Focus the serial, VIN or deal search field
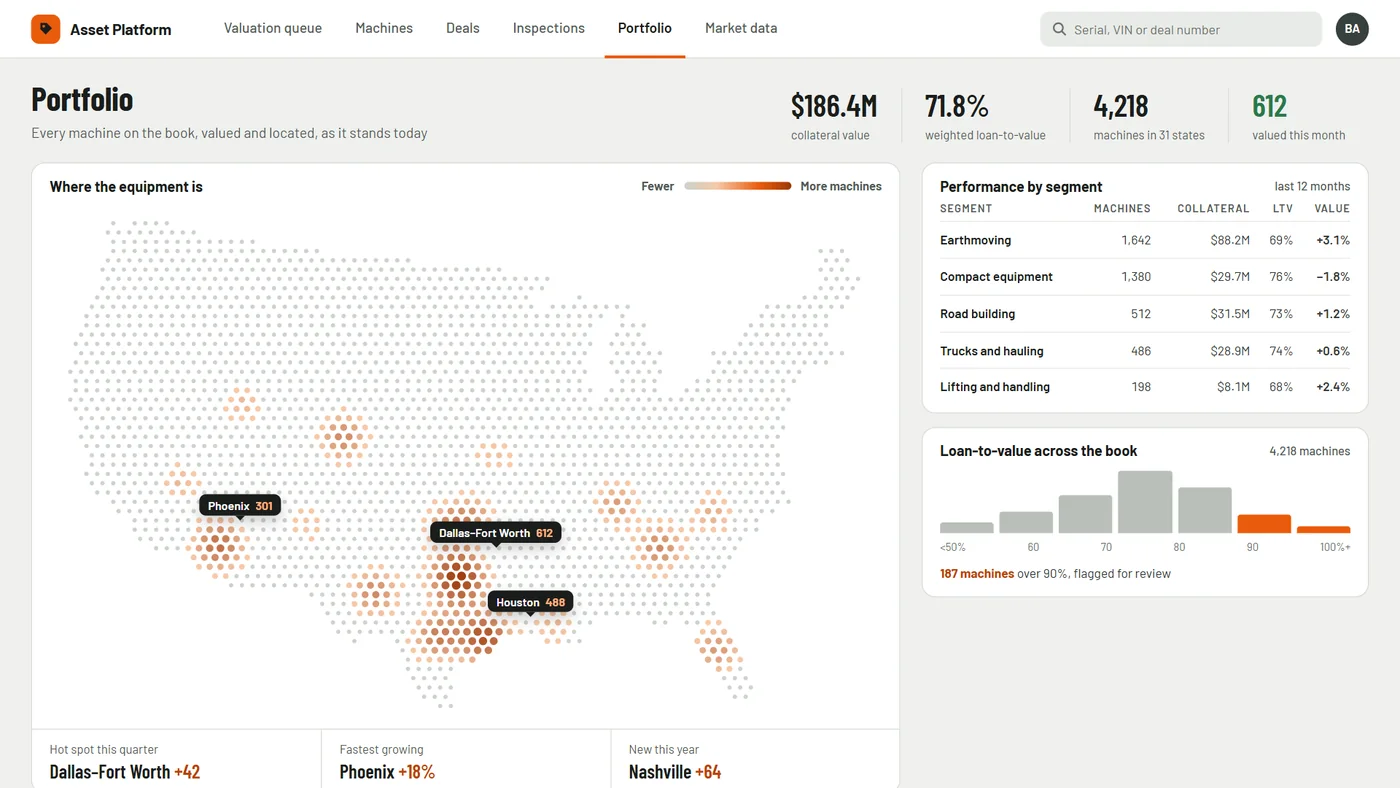This screenshot has height=788, width=1400. pos(1181,30)
